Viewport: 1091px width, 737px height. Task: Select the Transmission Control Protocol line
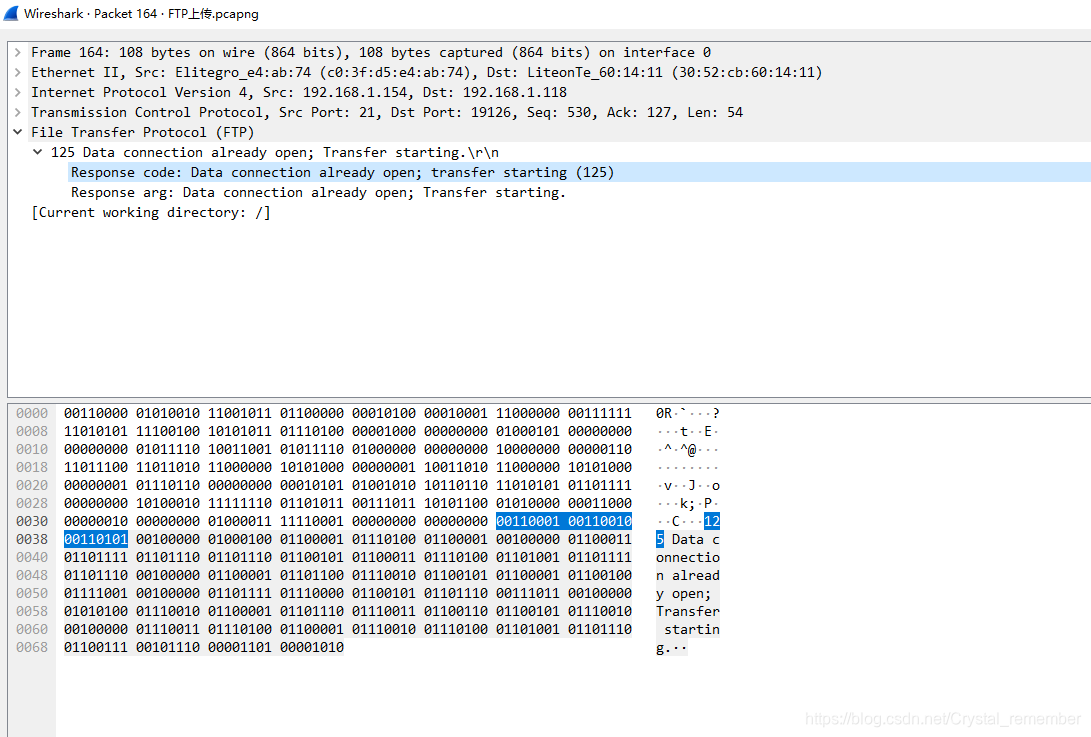pos(387,113)
